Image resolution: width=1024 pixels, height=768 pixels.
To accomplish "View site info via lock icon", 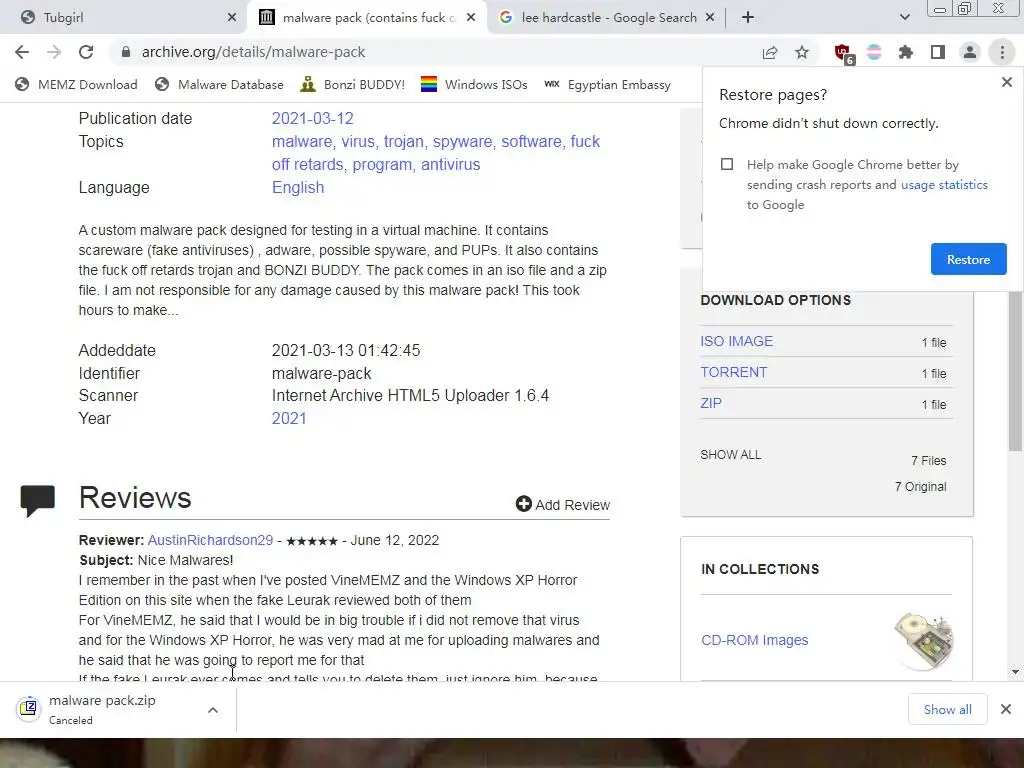I will [x=126, y=52].
